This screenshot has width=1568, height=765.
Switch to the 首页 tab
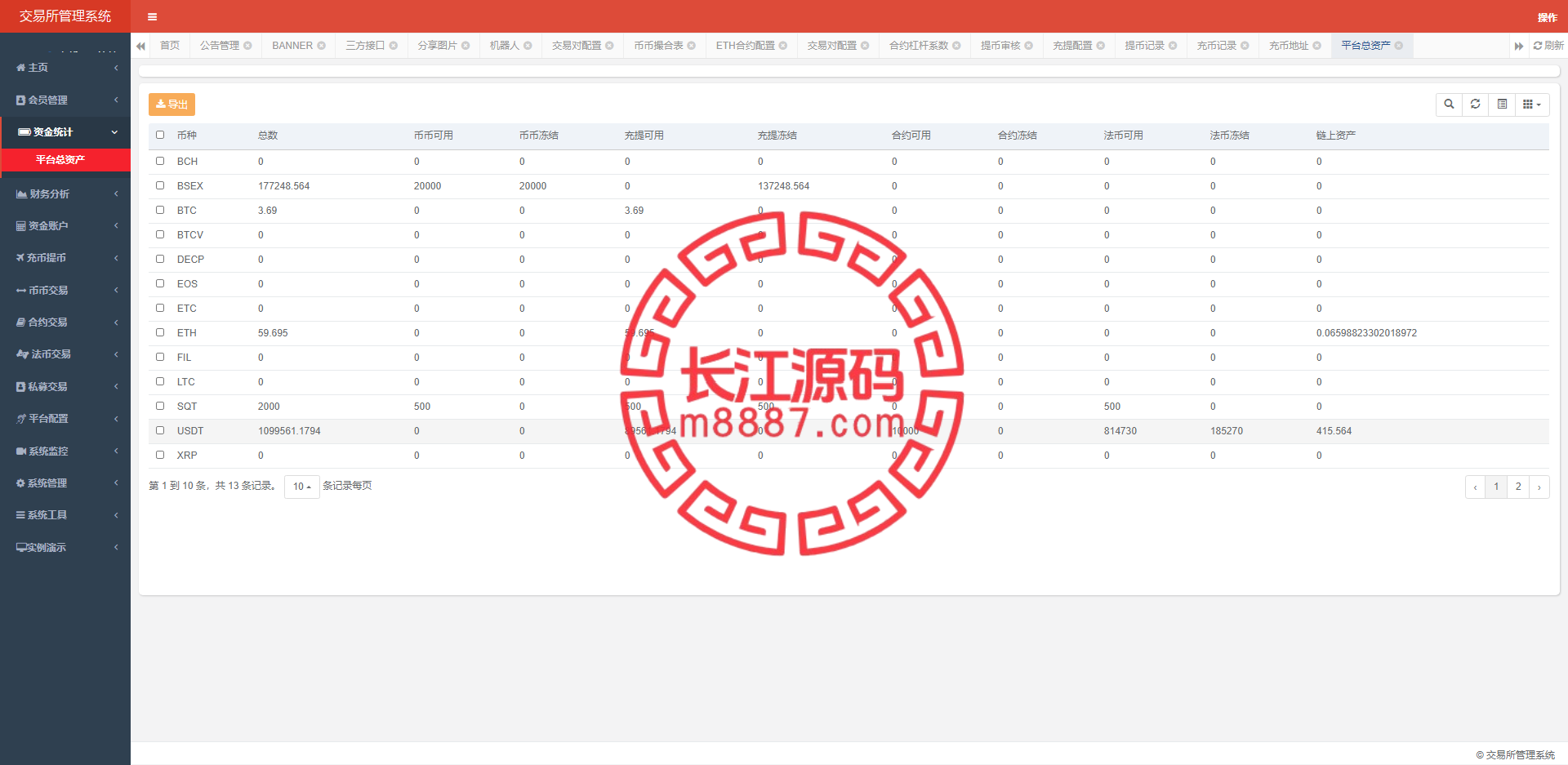tap(170, 46)
